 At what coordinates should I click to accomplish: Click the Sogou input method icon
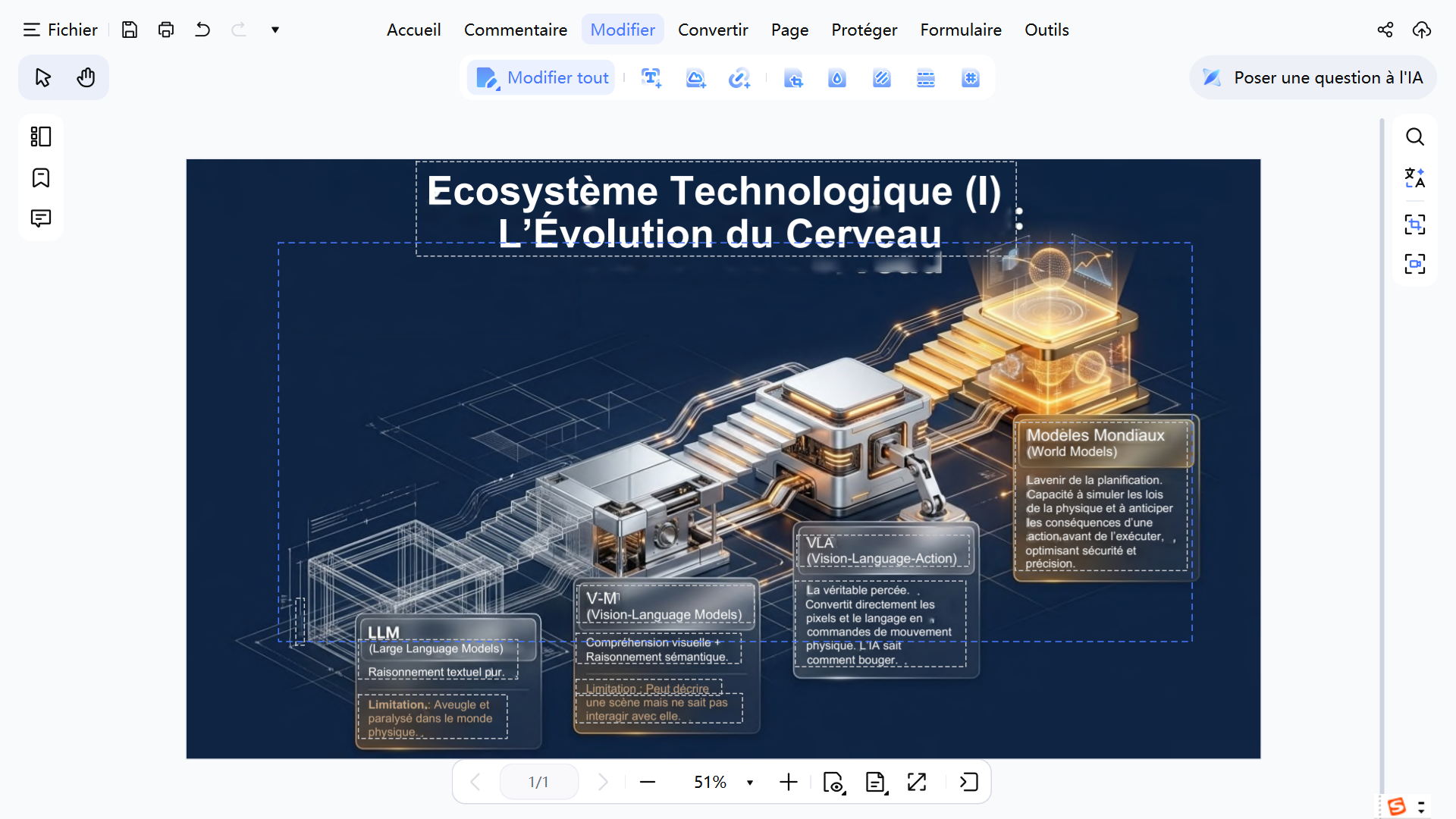click(1397, 806)
